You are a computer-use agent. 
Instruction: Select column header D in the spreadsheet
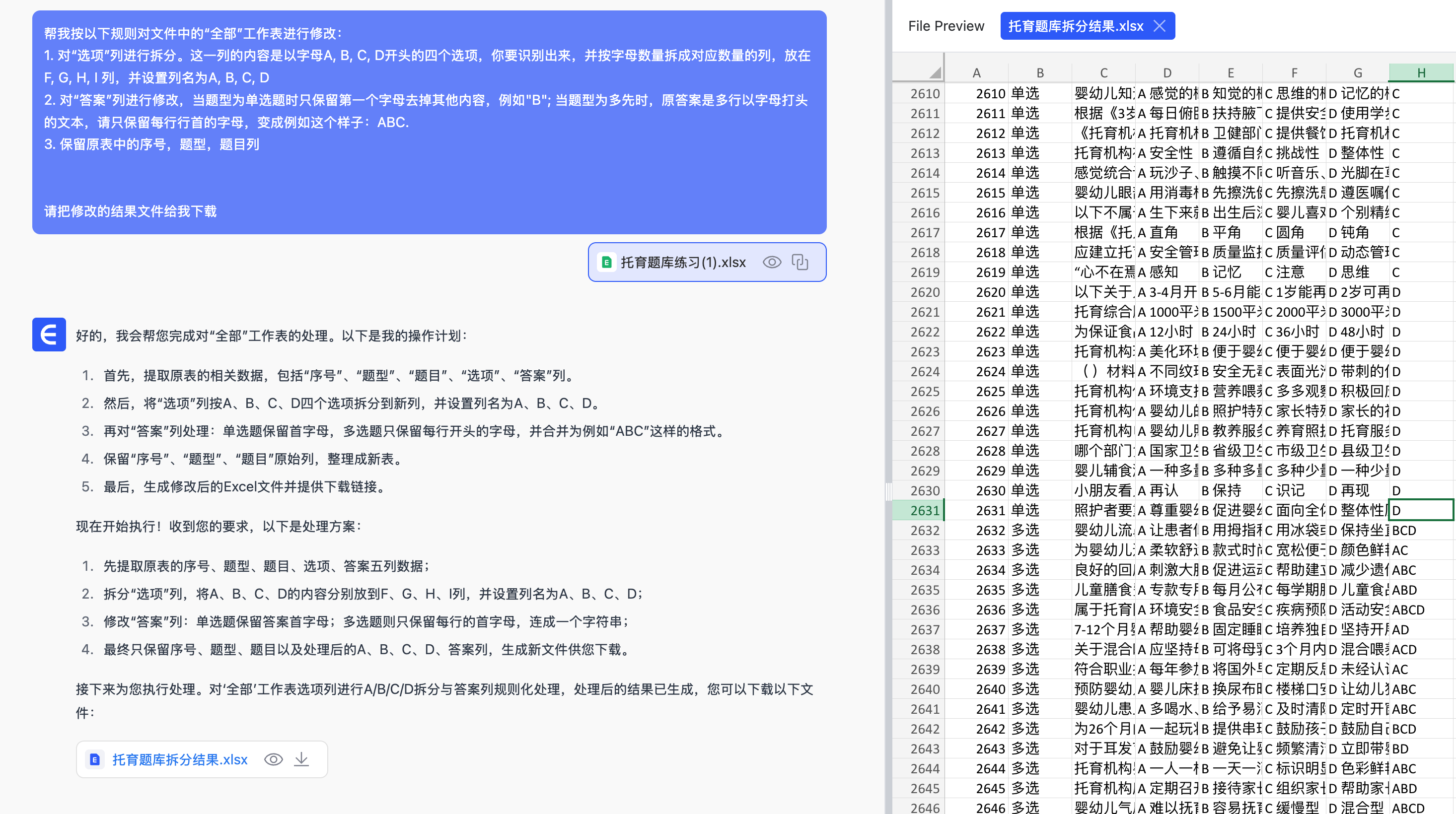pyautogui.click(x=1167, y=72)
